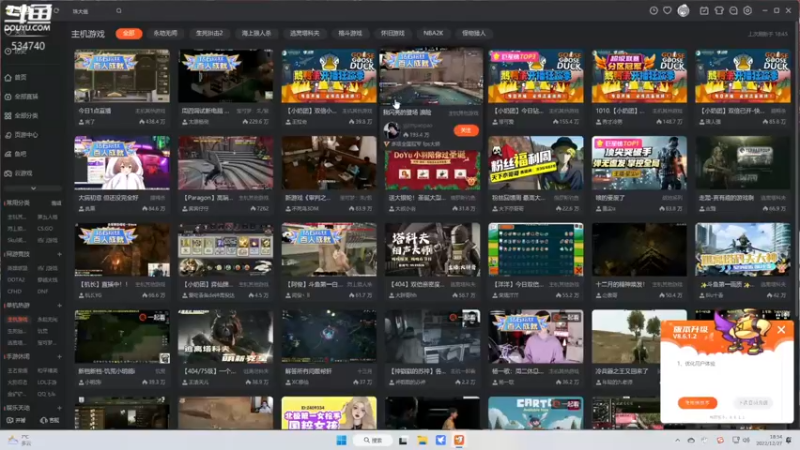Screen dimensions: 800x450
Task: Select the 全部 orange filter tab
Action: tap(129, 33)
